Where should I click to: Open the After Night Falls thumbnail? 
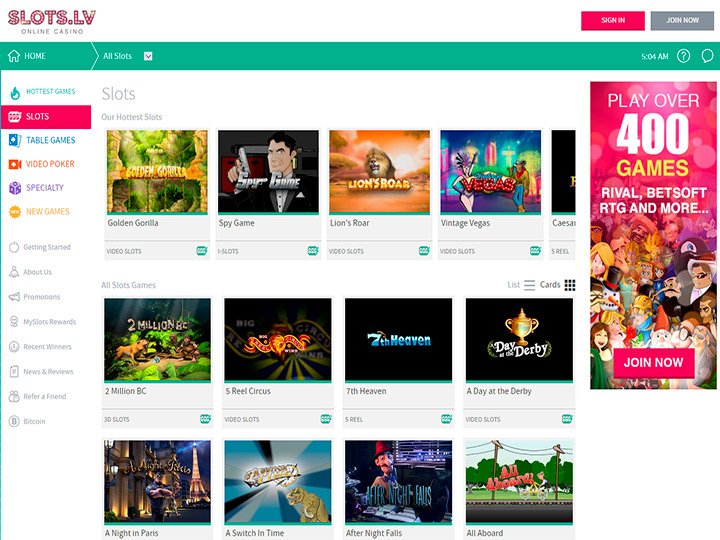point(399,482)
